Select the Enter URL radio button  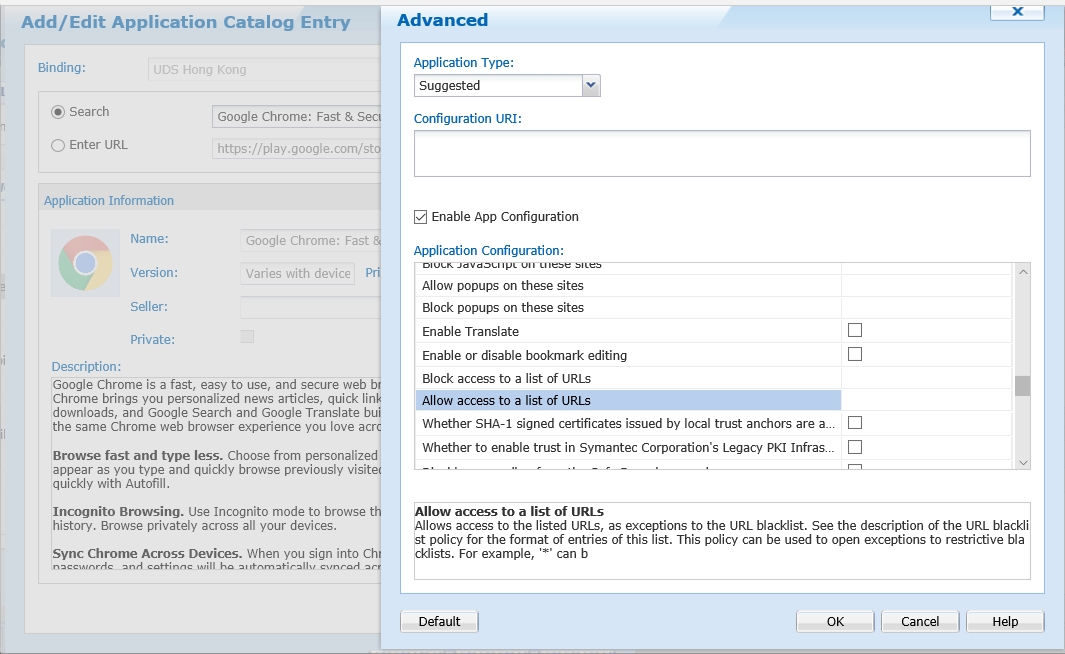tap(58, 145)
